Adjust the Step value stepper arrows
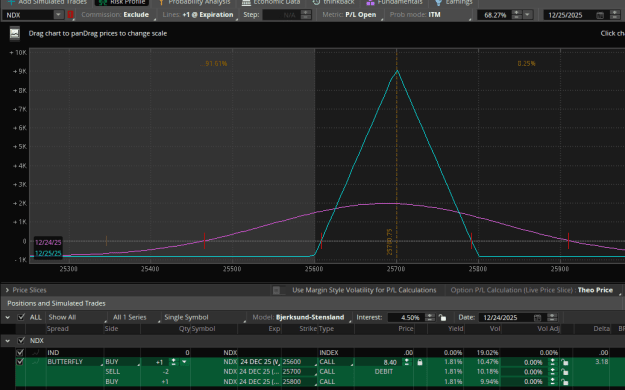Viewport: 625px width, 390px height. point(306,15)
